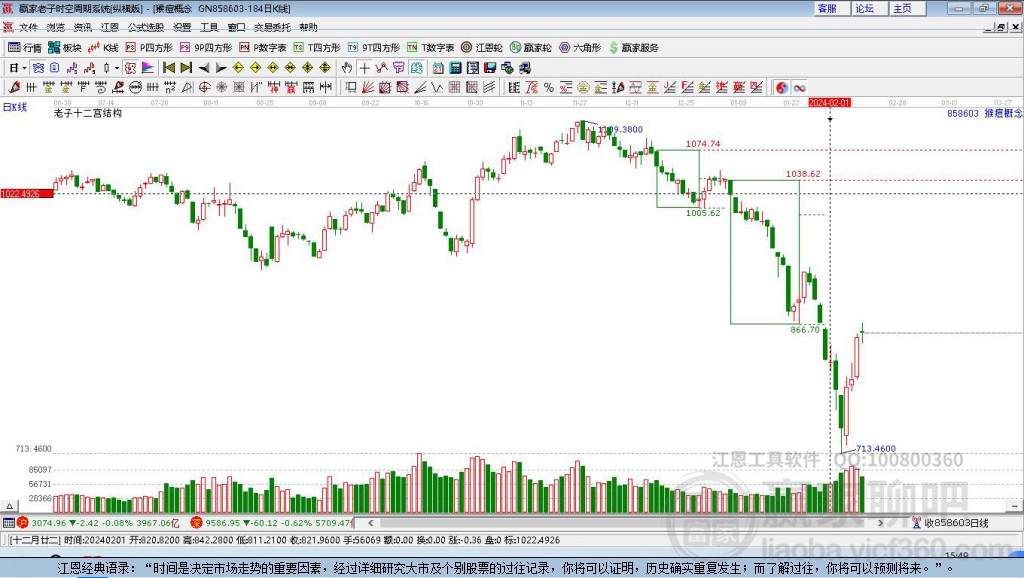
Task: Click the infinity loop icon
Action: 799,87
